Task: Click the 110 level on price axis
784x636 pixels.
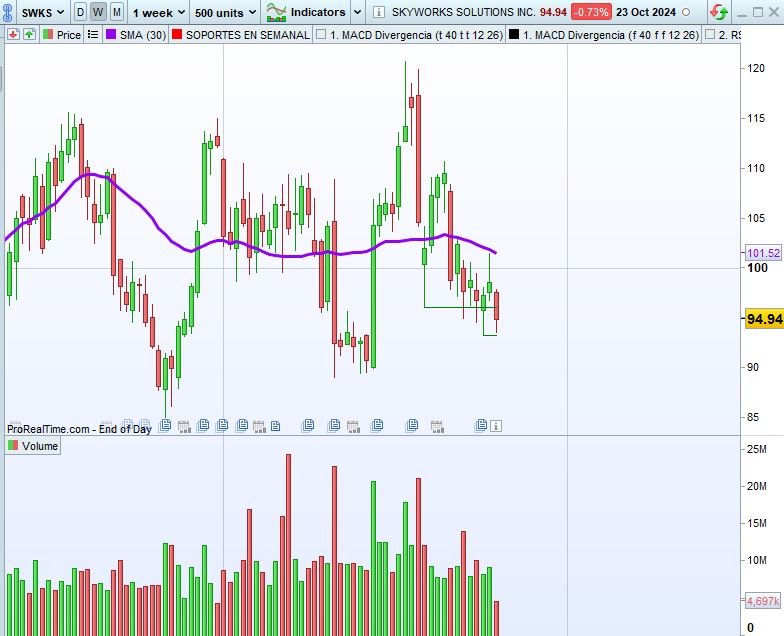Action: click(756, 168)
